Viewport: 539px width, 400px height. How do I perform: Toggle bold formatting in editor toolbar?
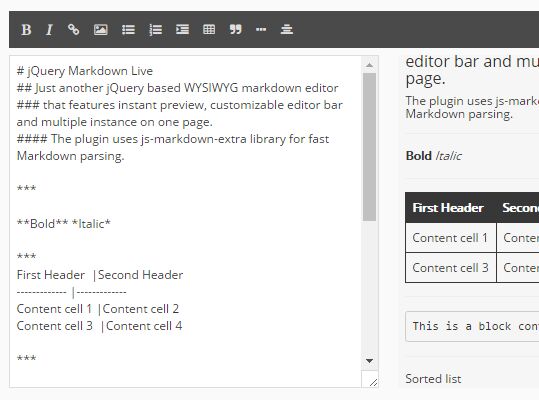tap(26, 30)
